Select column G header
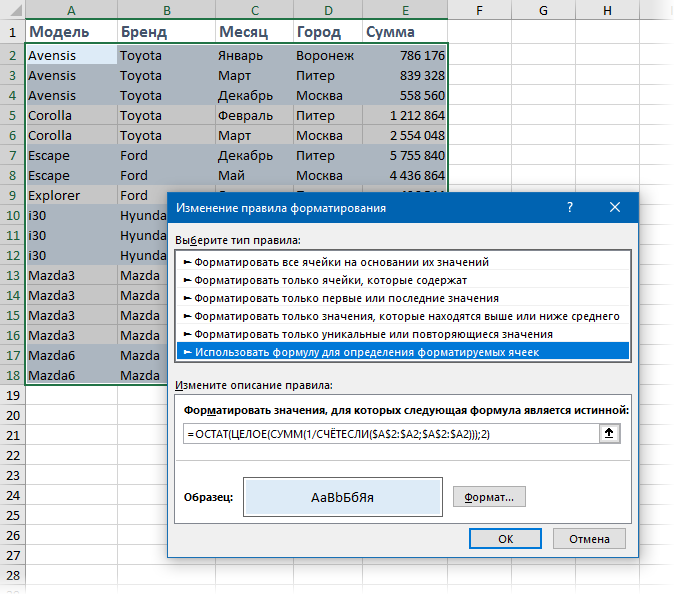 pyautogui.click(x=543, y=9)
